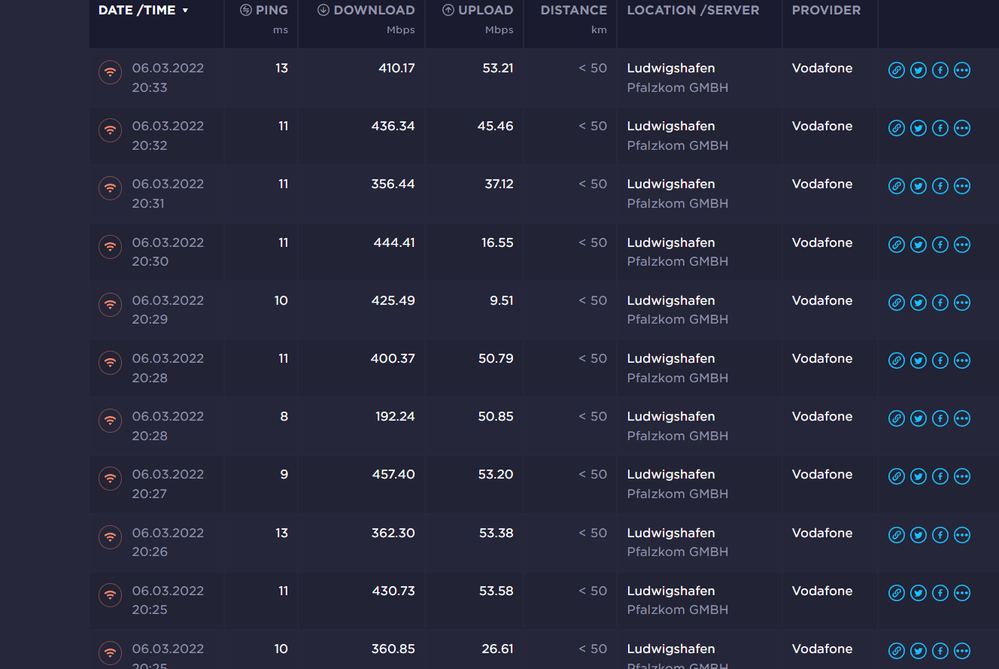Open more options for the 20:26 result
This screenshot has height=669, width=999.
(x=962, y=535)
